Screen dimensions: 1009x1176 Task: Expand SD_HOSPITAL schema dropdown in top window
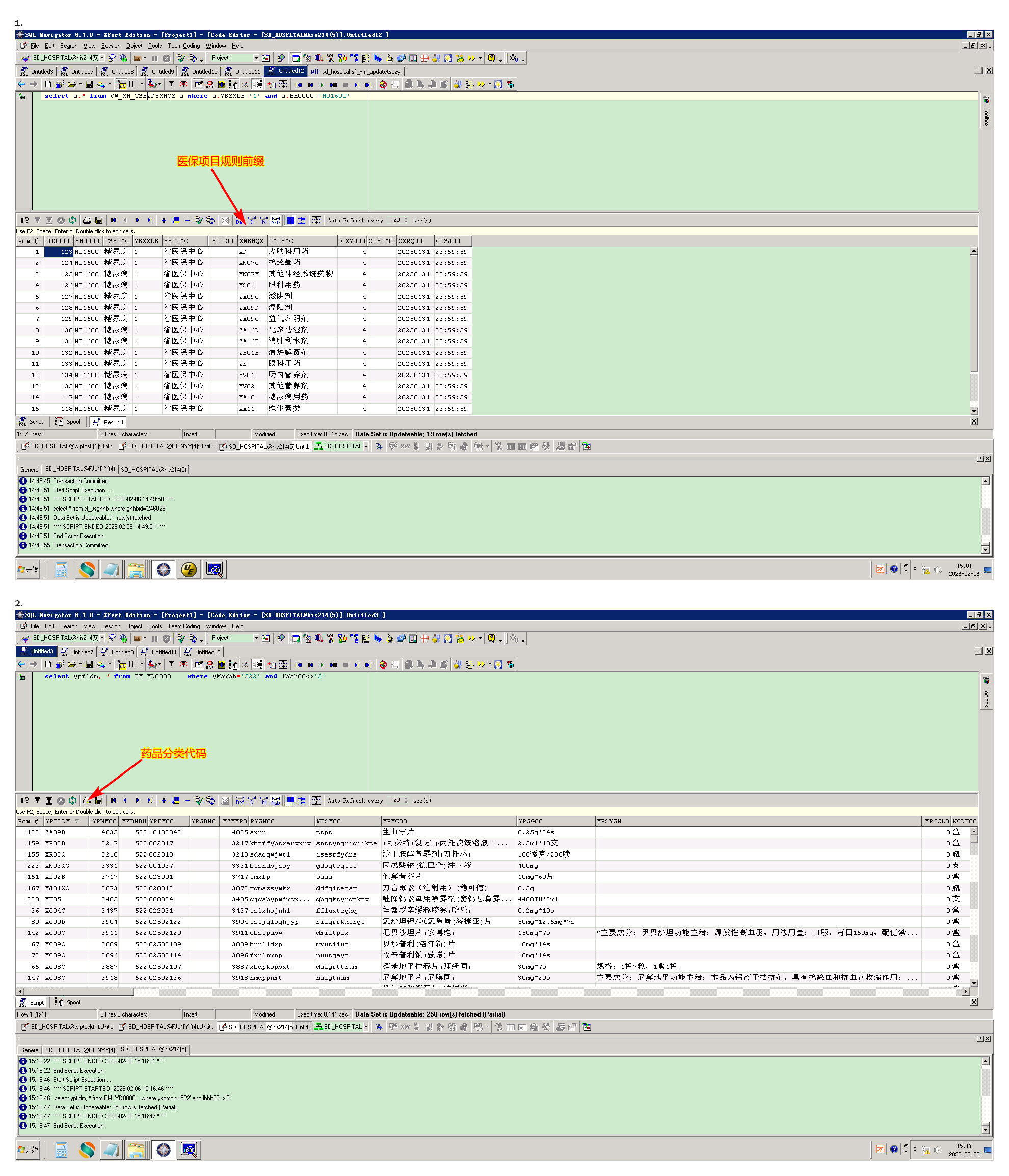click(366, 447)
